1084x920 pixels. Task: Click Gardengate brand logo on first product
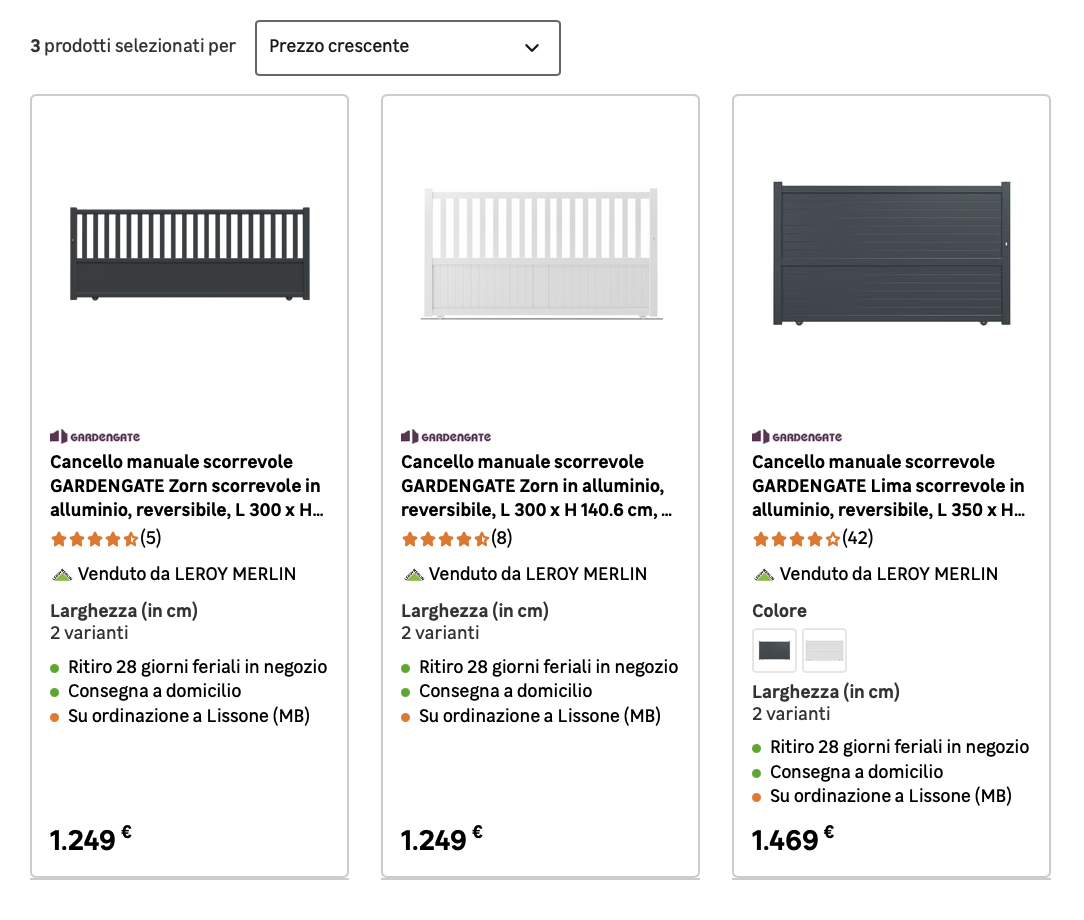click(x=95, y=437)
